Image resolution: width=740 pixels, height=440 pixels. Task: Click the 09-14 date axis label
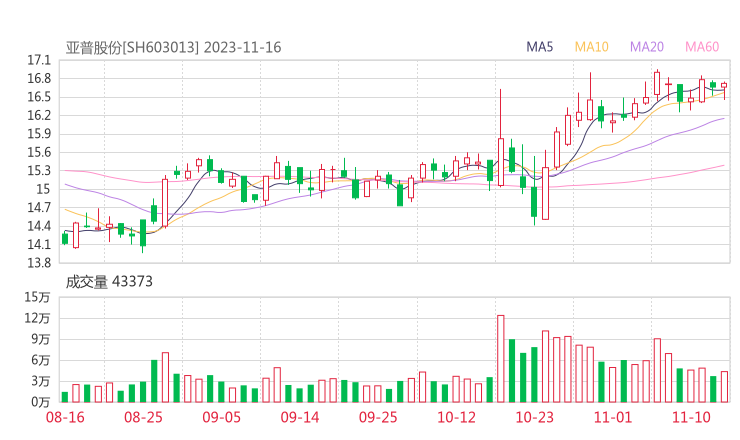[300, 417]
